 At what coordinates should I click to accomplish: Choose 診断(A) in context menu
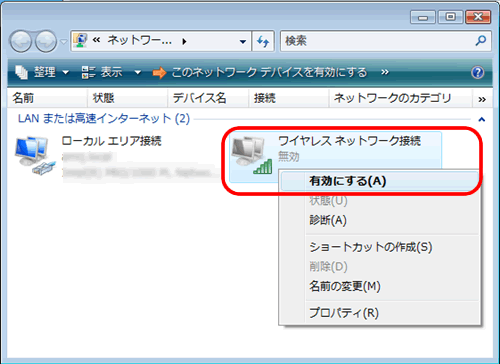379,220
